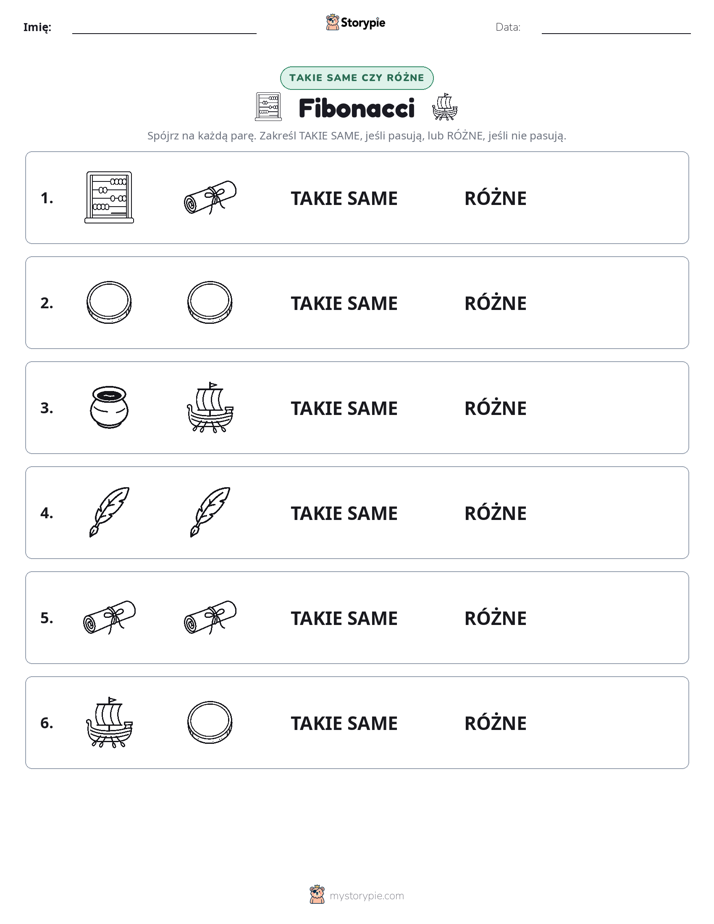Click the ship icon in row 3
This screenshot has width=714, height=924.
click(210, 407)
